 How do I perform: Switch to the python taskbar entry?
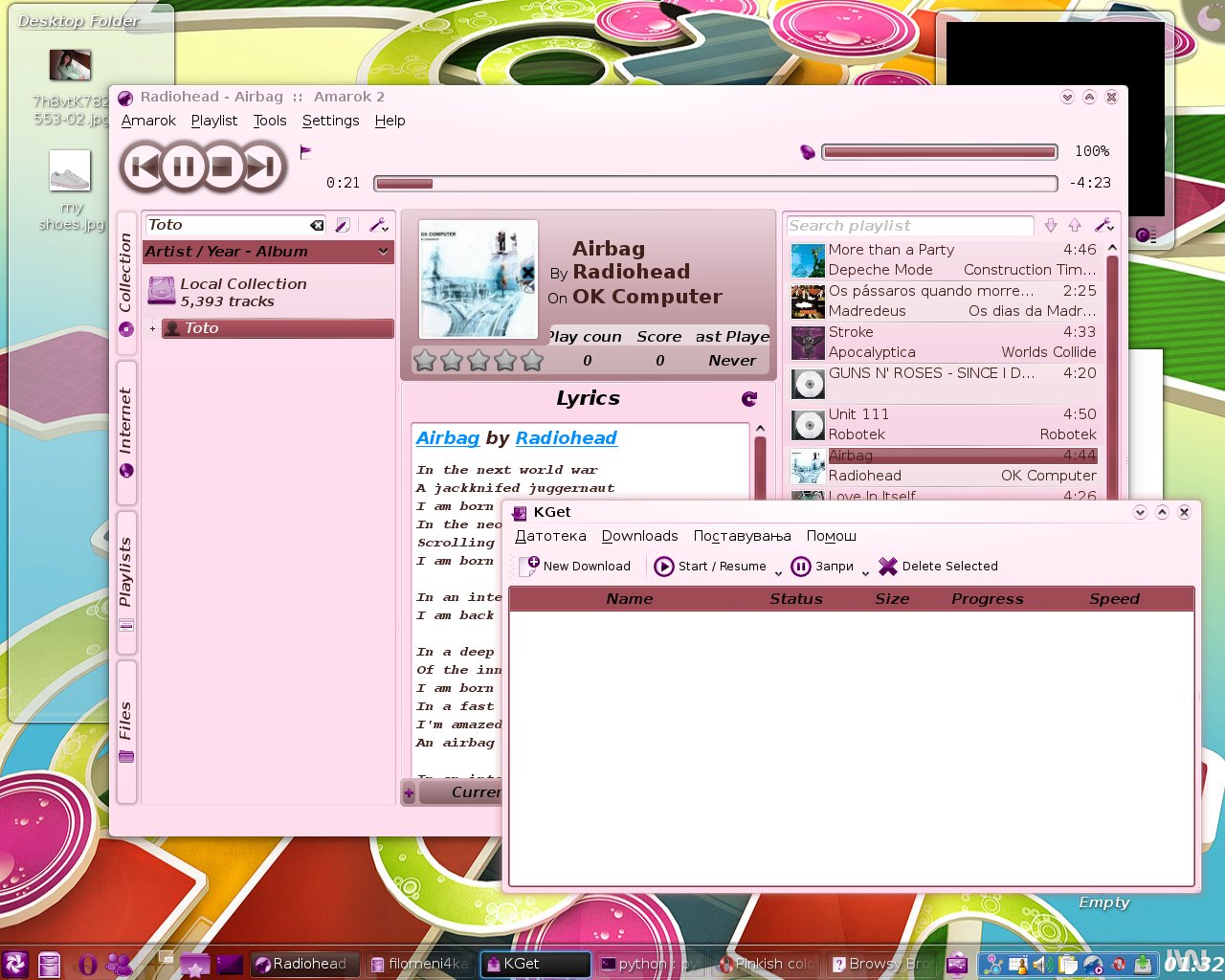[x=650, y=964]
